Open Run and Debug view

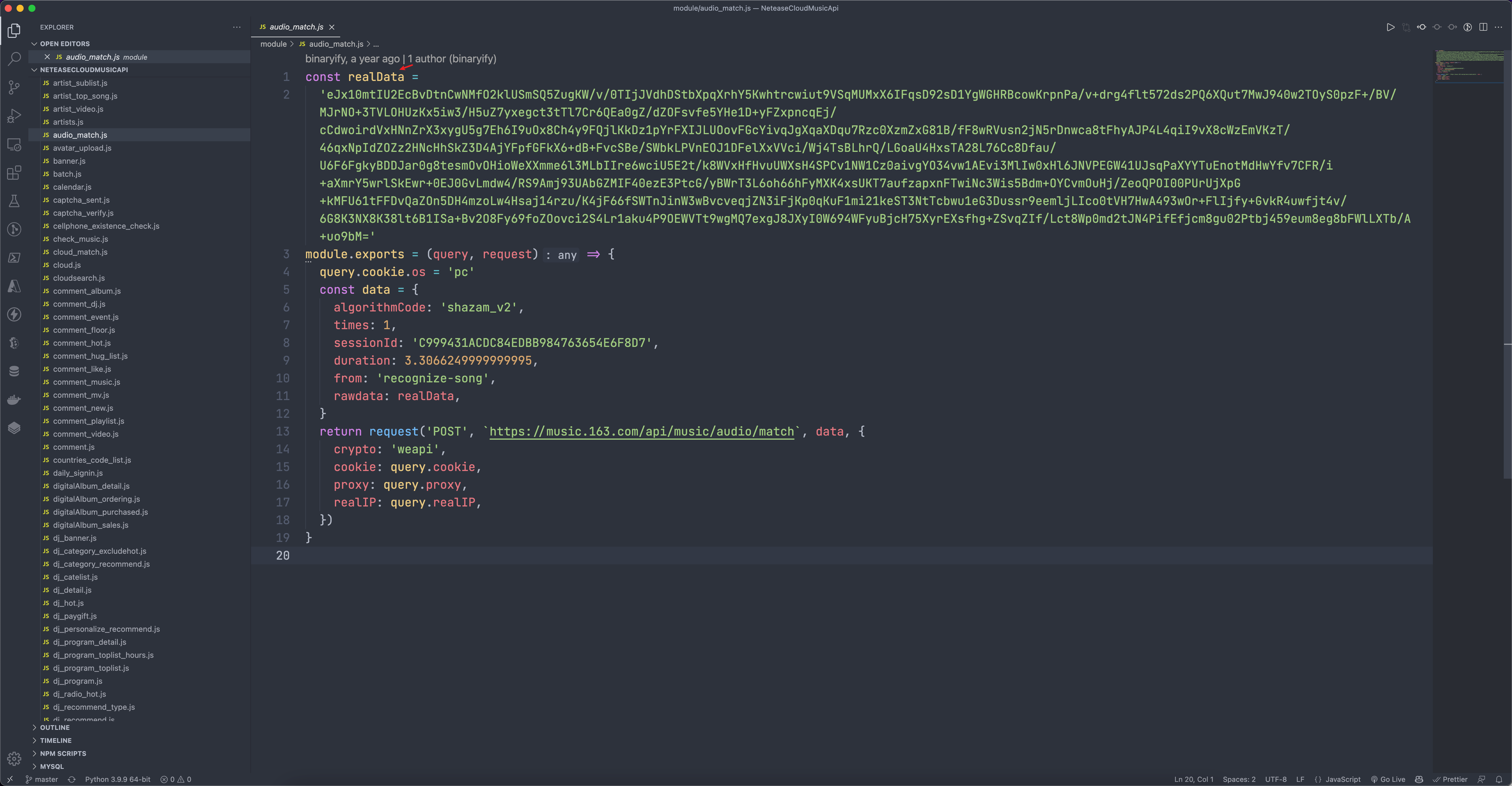point(14,116)
